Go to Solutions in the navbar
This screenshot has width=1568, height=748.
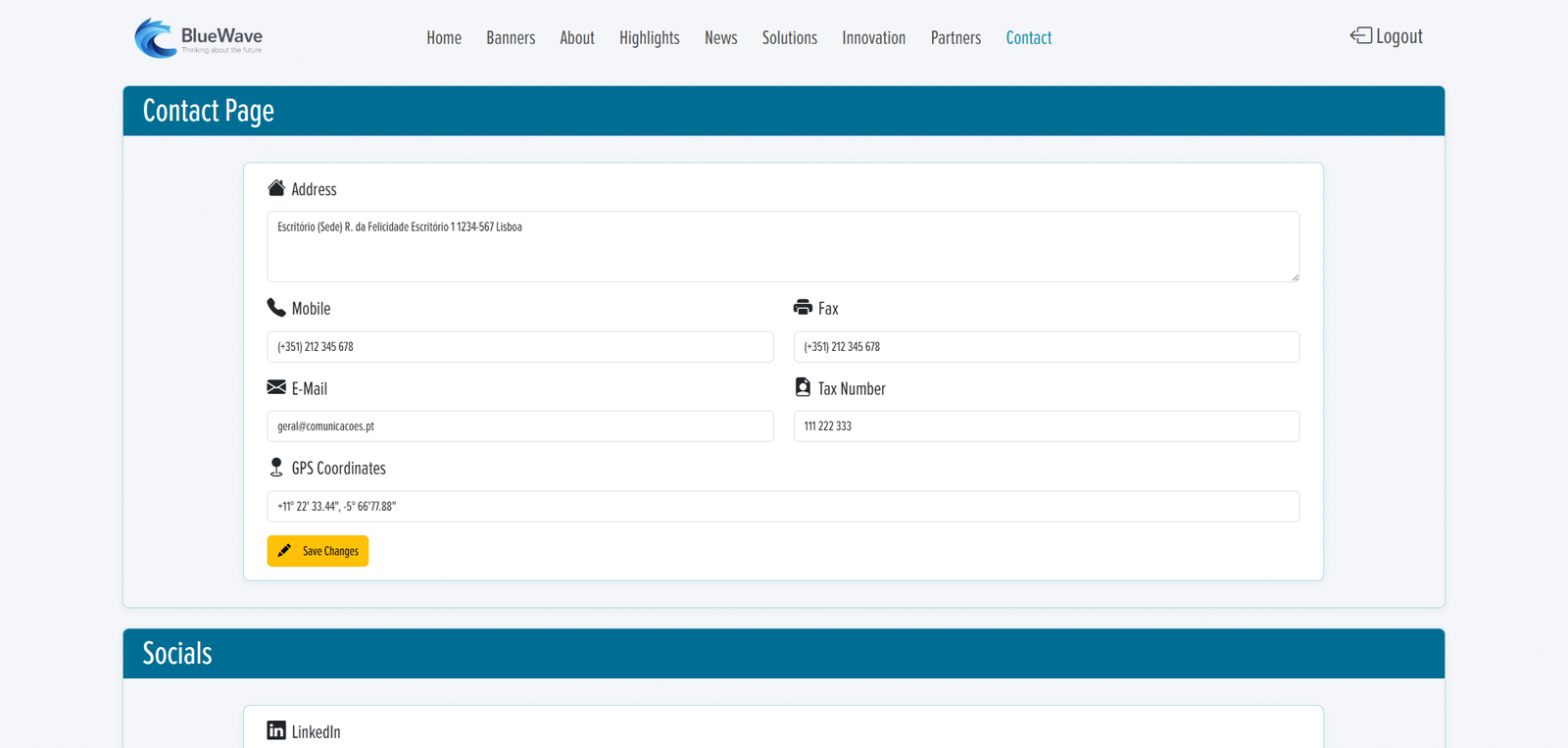tap(790, 38)
